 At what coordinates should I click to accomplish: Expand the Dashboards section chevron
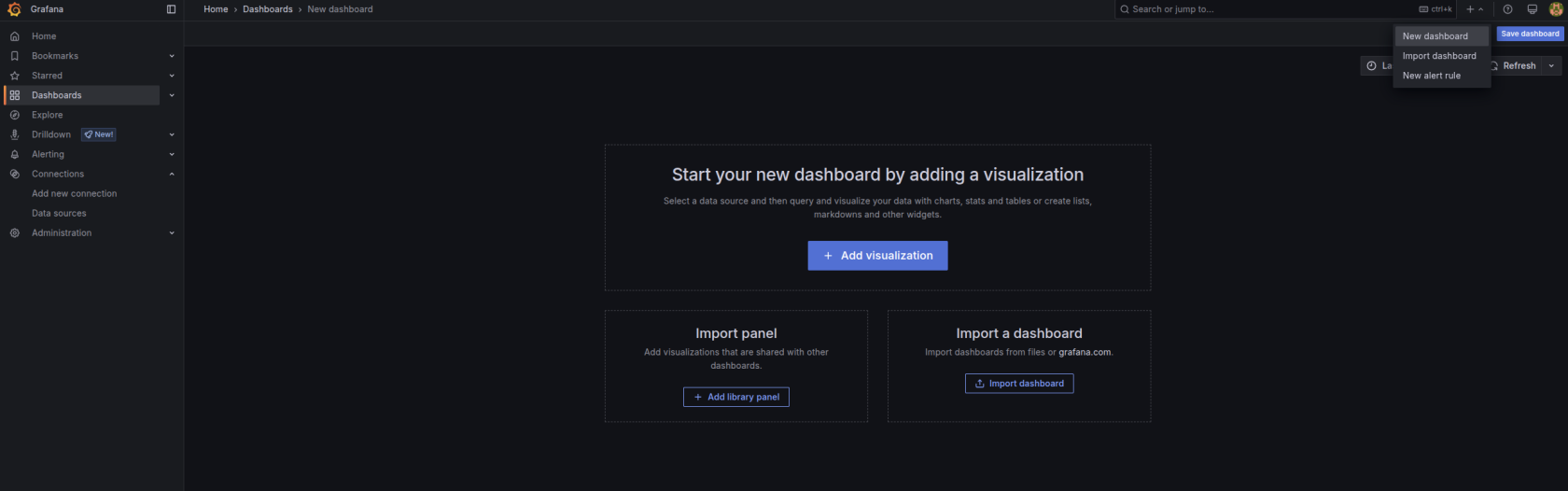(172, 95)
